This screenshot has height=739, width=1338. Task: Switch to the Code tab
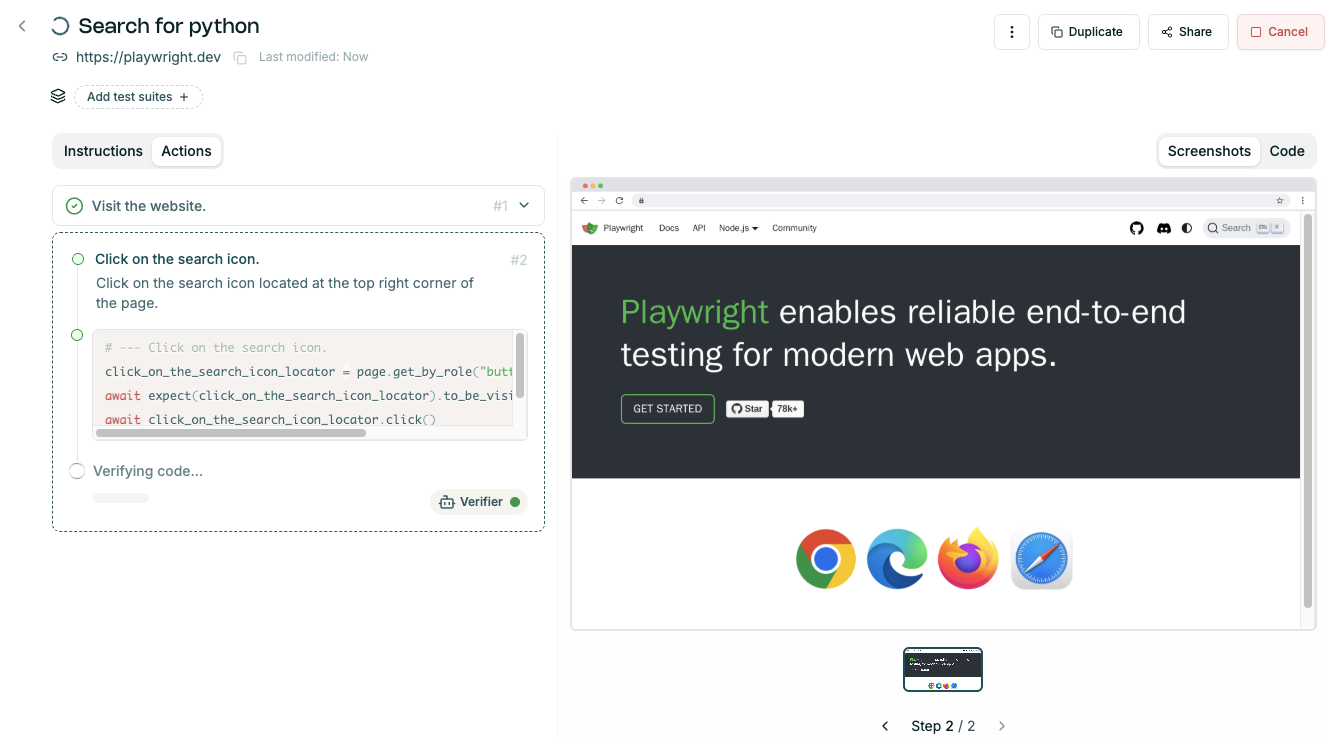1287,151
